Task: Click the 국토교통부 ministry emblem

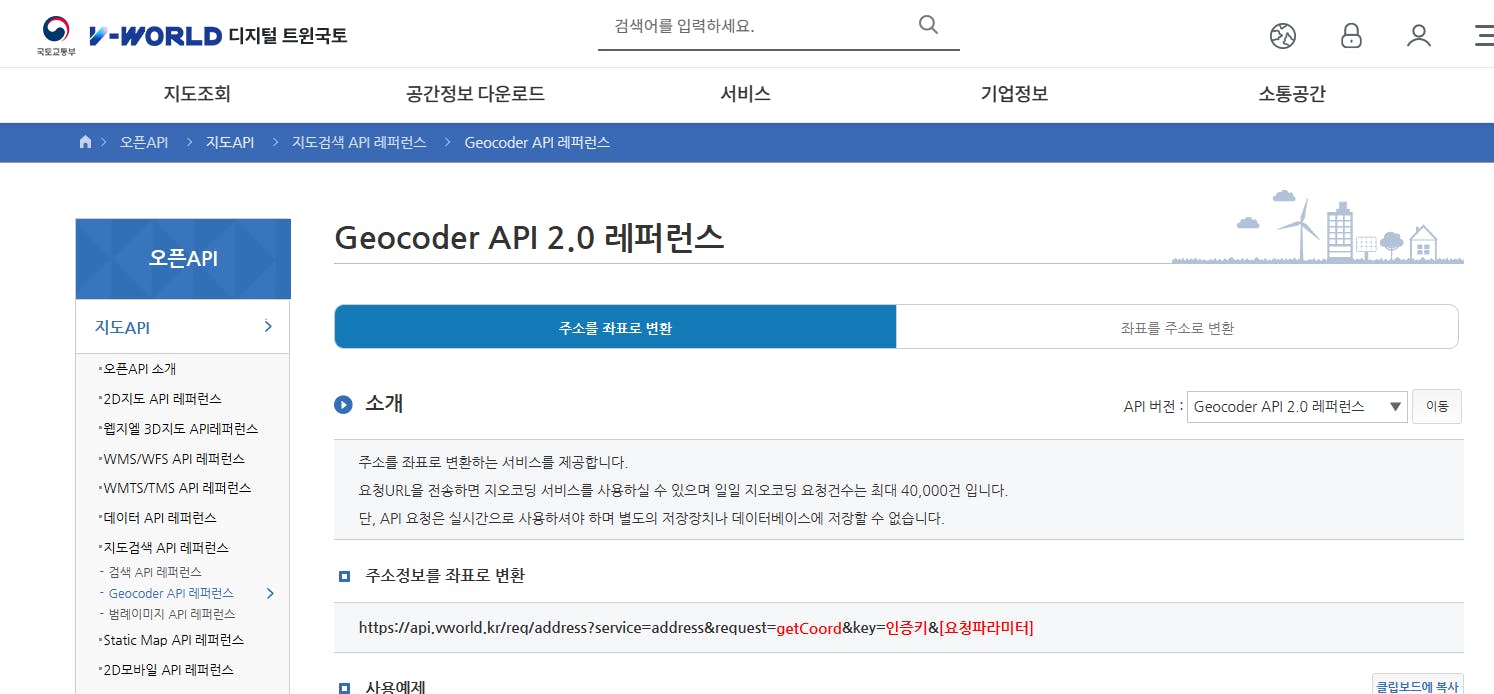Action: 55,35
